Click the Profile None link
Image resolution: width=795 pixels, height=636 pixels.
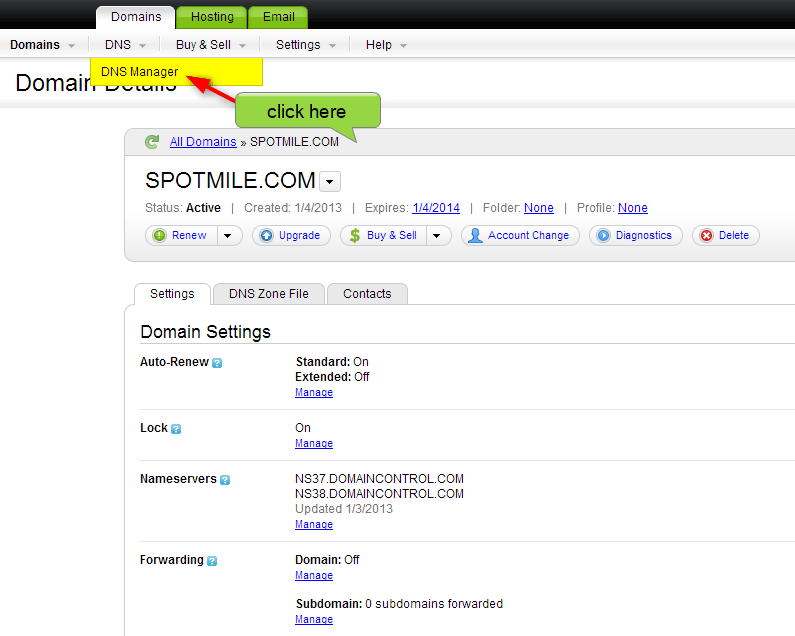(633, 208)
